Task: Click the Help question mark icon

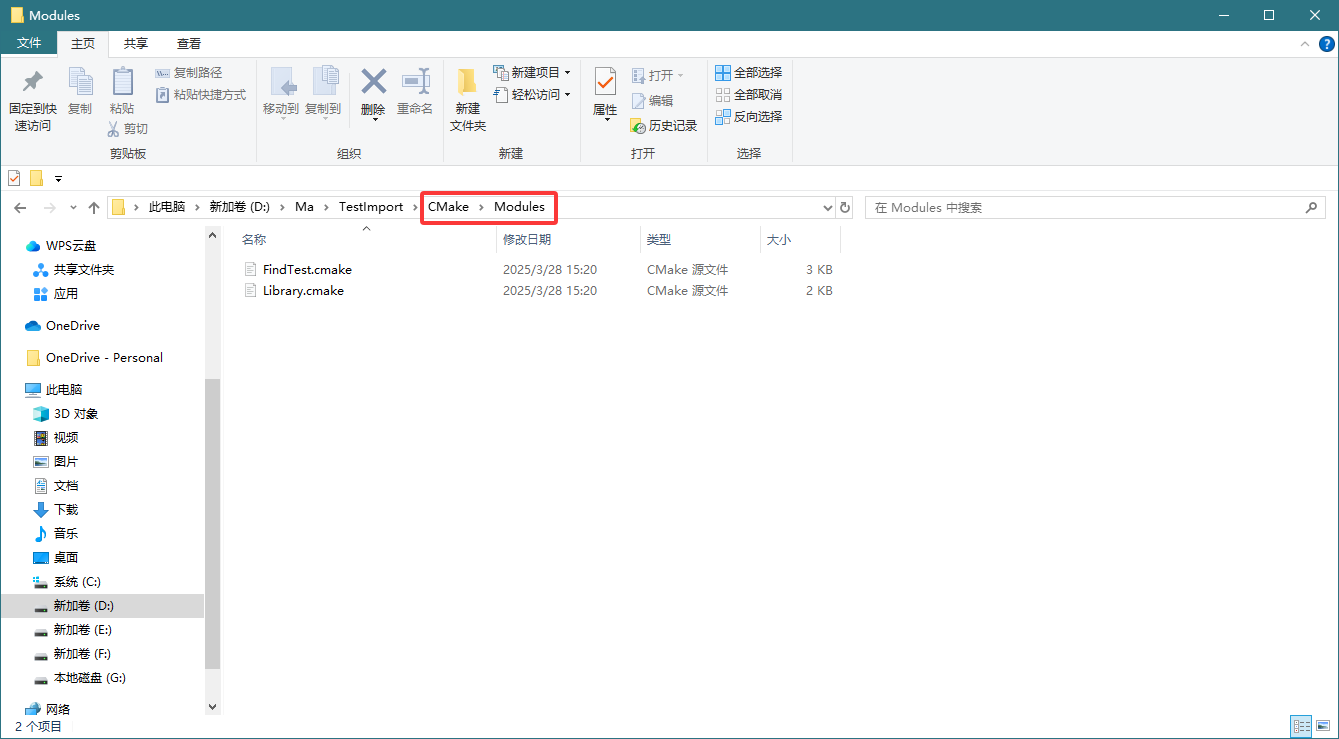Action: pyautogui.click(x=1326, y=44)
